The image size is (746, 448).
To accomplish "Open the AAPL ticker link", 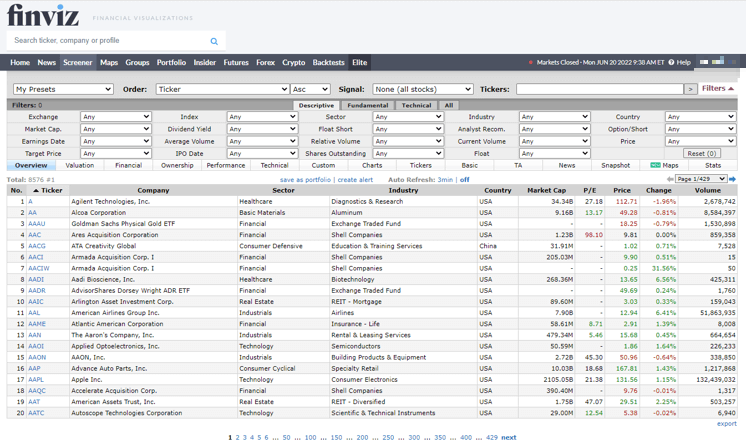I will (x=36, y=380).
